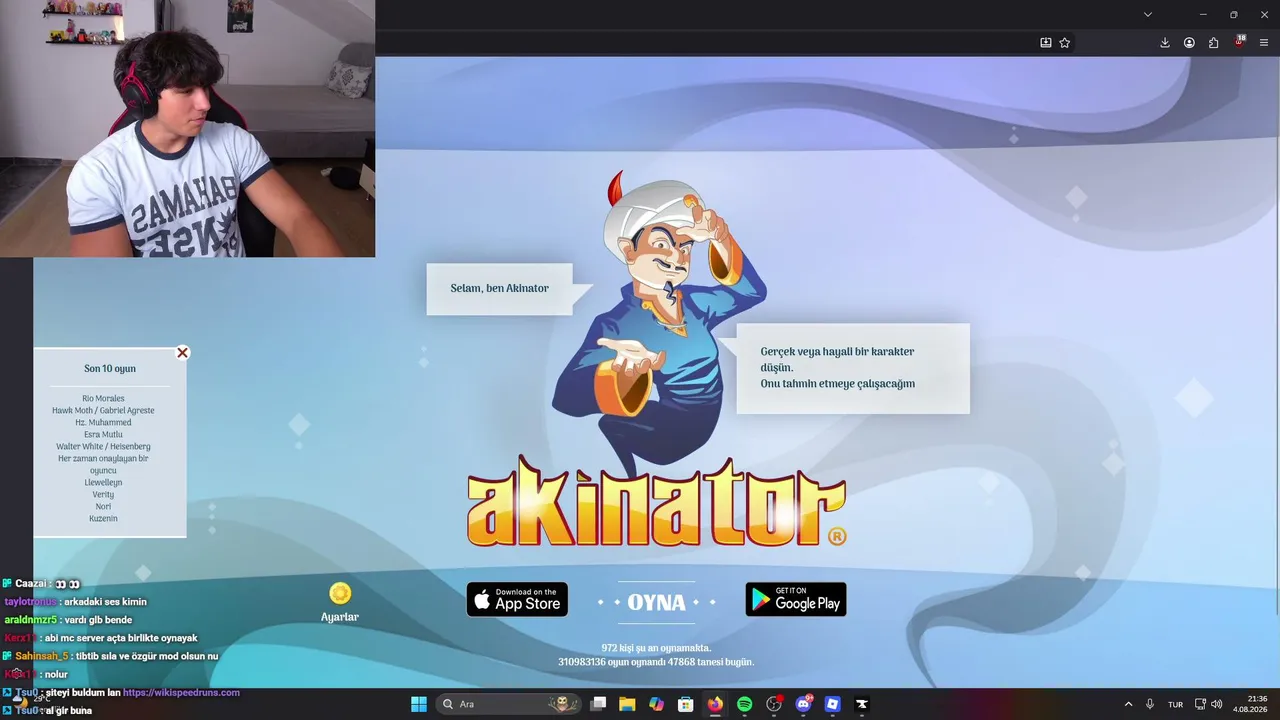Open the black anvil taskbar app
The height and width of the screenshot is (720, 1280).
point(862,704)
